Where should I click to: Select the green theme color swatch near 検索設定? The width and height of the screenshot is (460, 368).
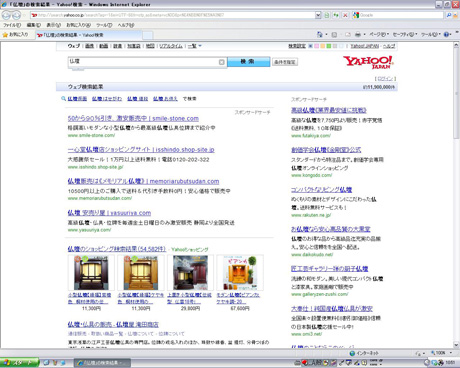coord(329,46)
